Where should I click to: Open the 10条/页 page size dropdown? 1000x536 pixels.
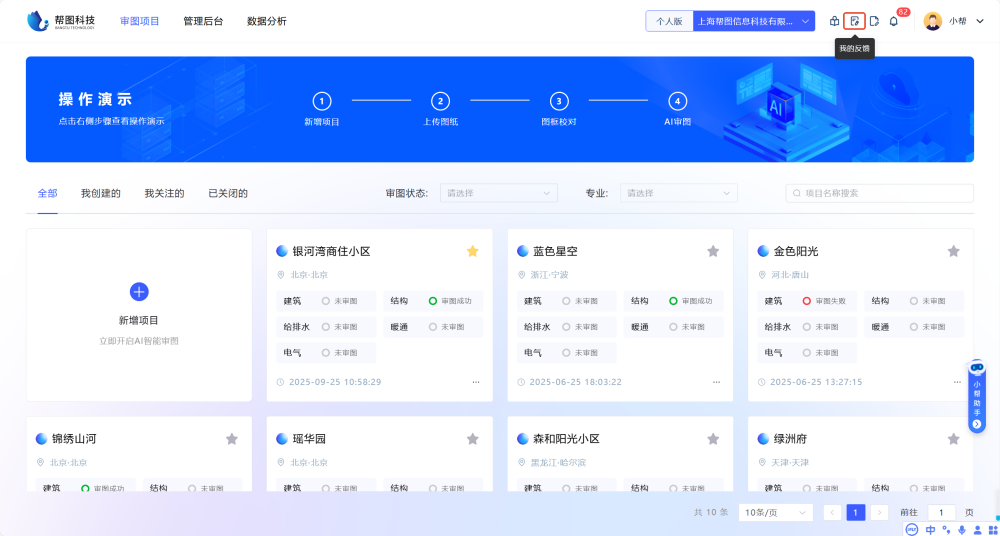click(775, 512)
